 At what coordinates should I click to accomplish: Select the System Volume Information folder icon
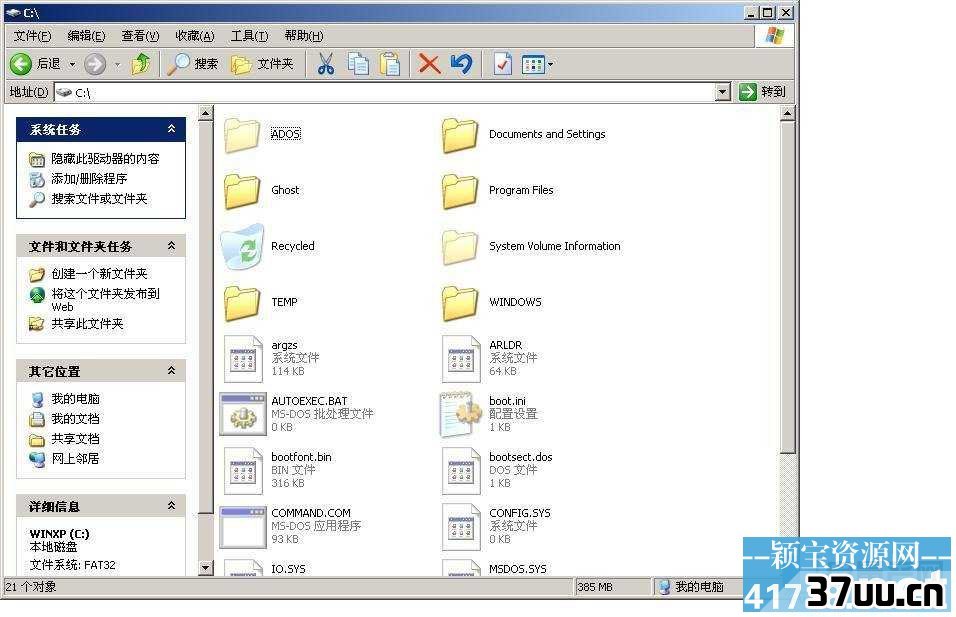(460, 246)
